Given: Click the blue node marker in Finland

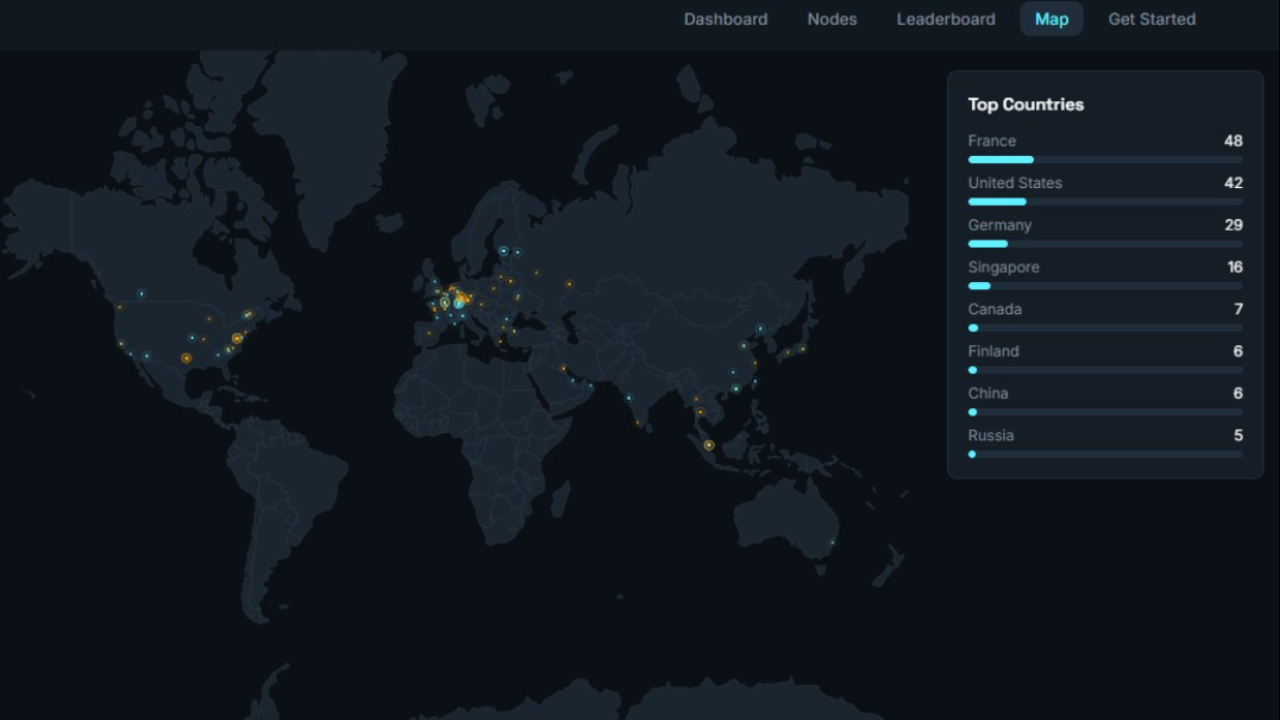Looking at the screenshot, I should pyautogui.click(x=504, y=251).
